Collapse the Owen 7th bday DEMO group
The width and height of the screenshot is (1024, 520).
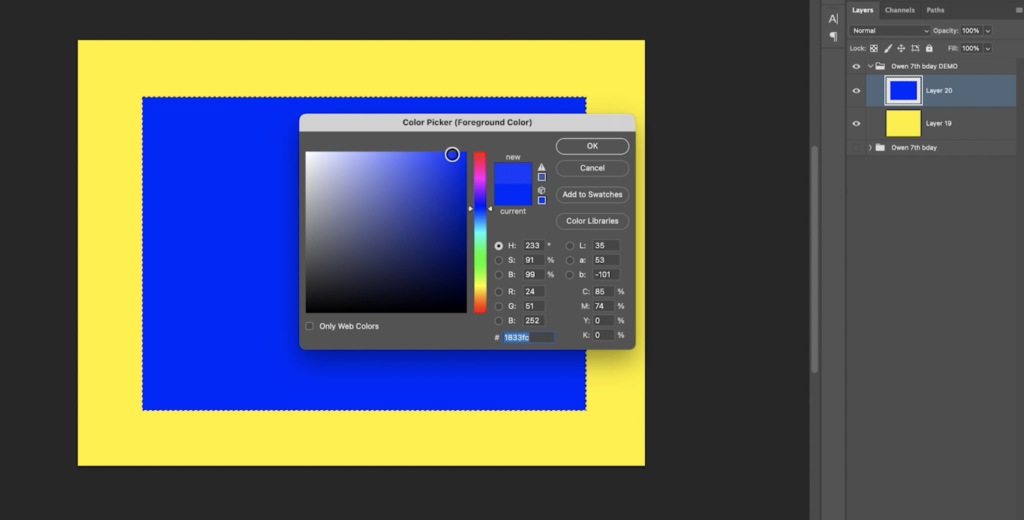pyautogui.click(x=870, y=66)
